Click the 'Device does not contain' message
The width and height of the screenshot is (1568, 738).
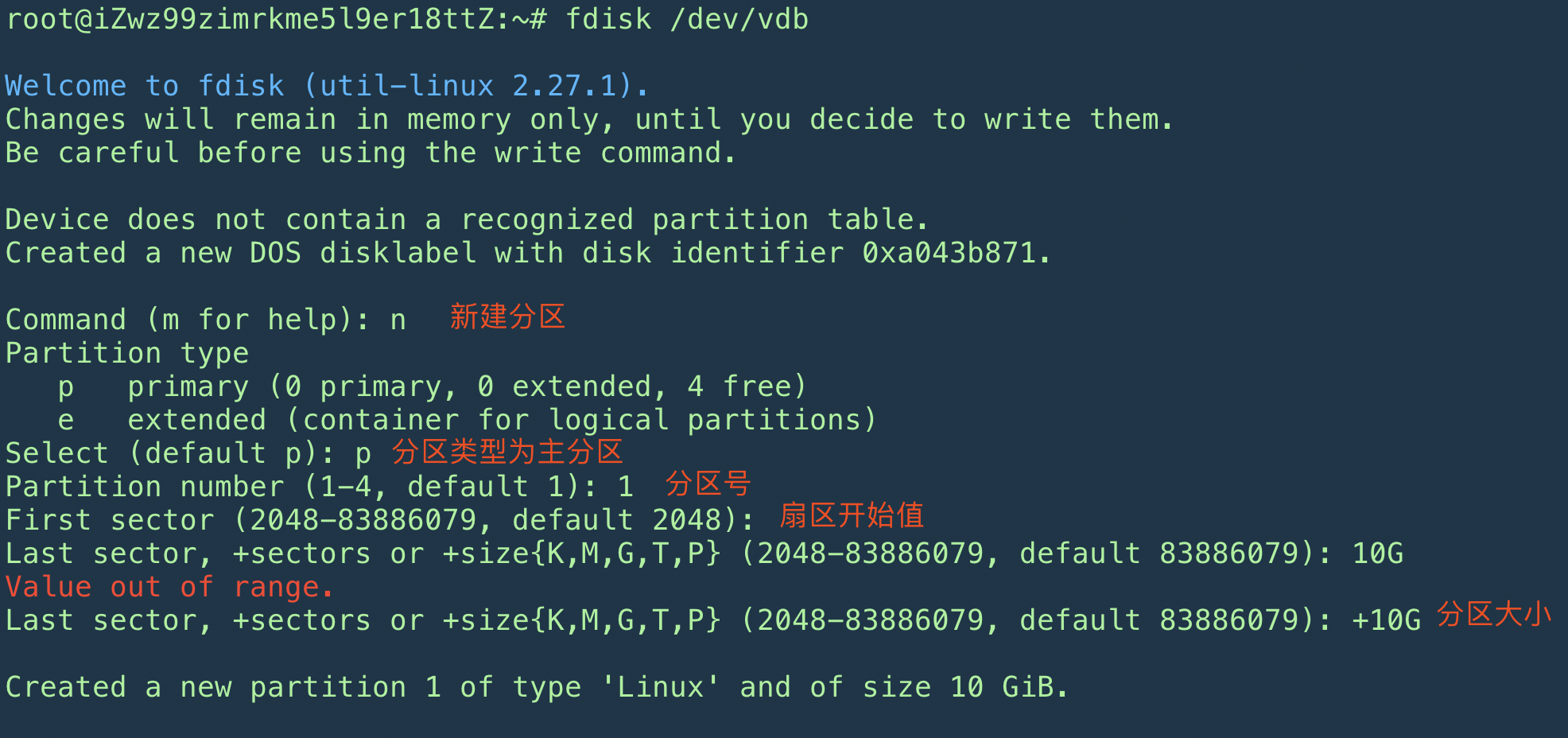pyautogui.click(x=466, y=219)
